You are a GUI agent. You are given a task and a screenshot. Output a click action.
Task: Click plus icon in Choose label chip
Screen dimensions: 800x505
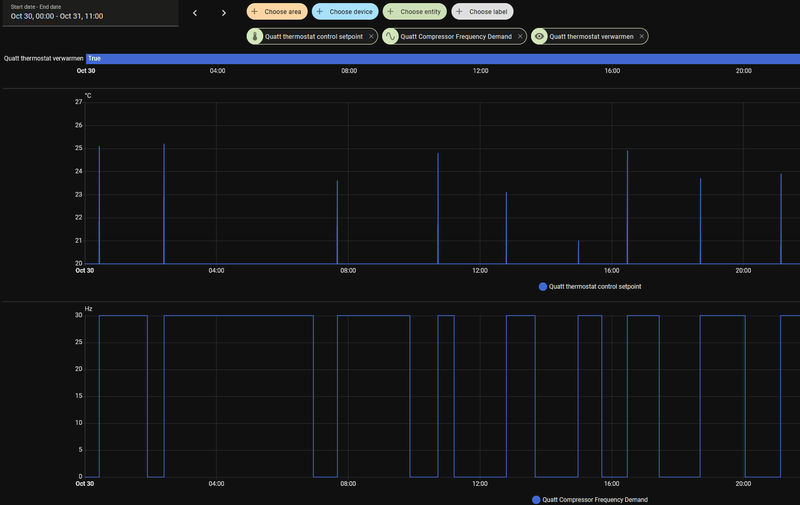[x=459, y=11]
